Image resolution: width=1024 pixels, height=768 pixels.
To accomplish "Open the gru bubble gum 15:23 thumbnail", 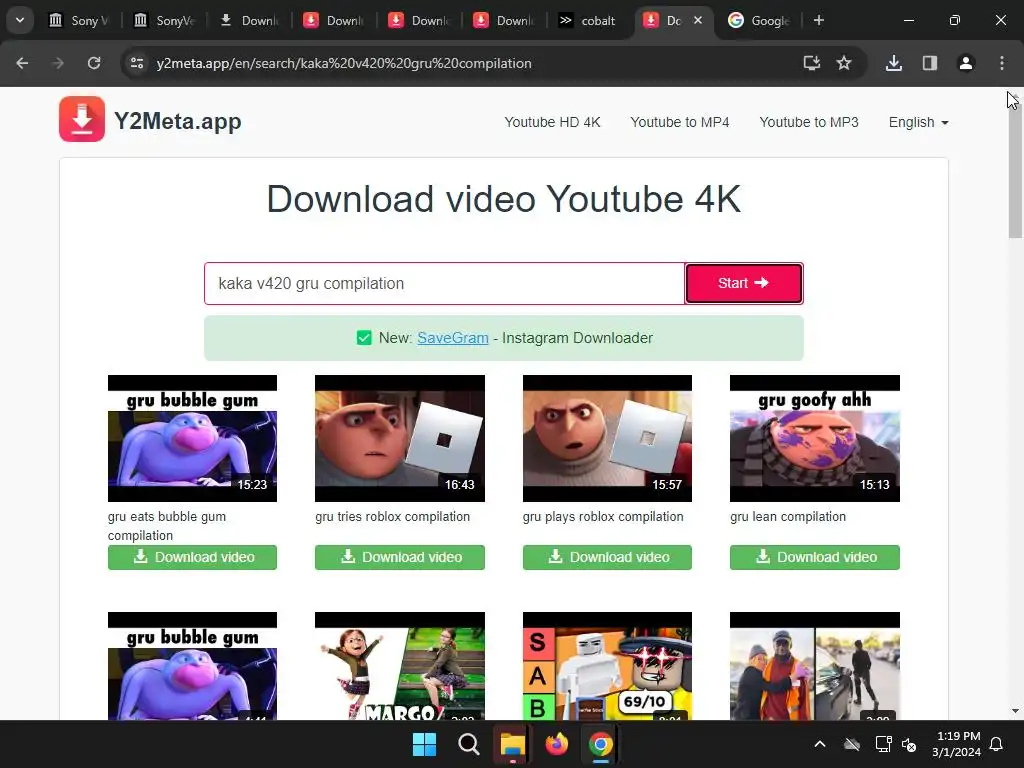I will tap(192, 438).
